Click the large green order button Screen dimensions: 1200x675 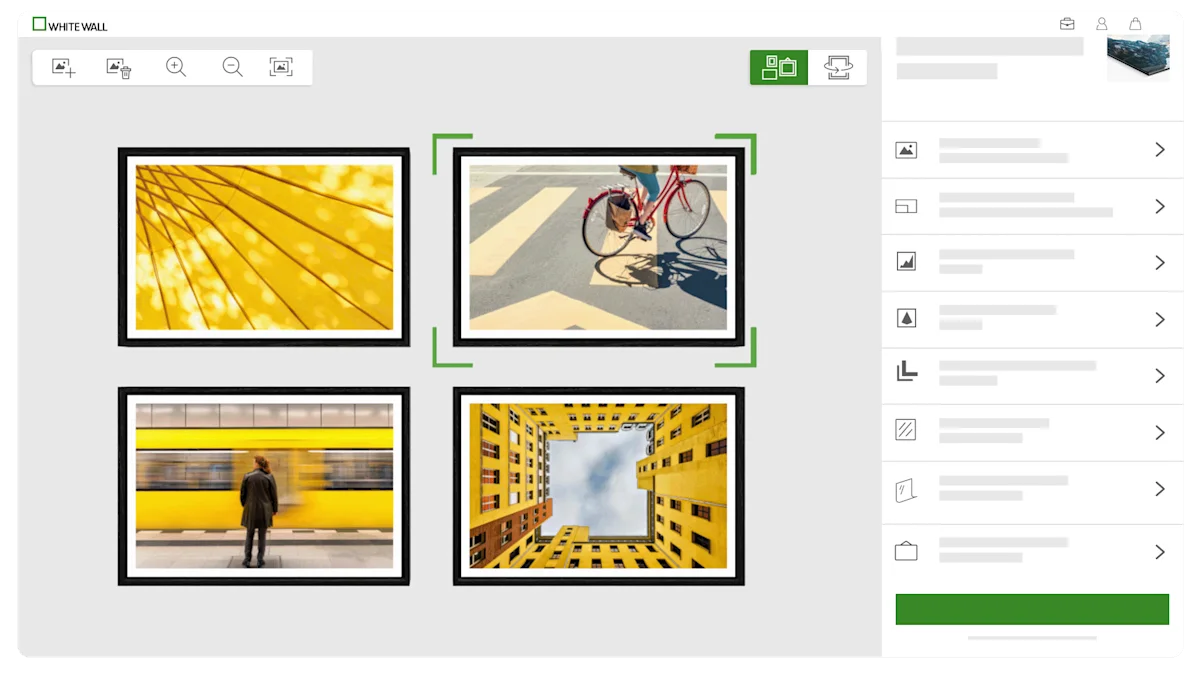point(1032,609)
